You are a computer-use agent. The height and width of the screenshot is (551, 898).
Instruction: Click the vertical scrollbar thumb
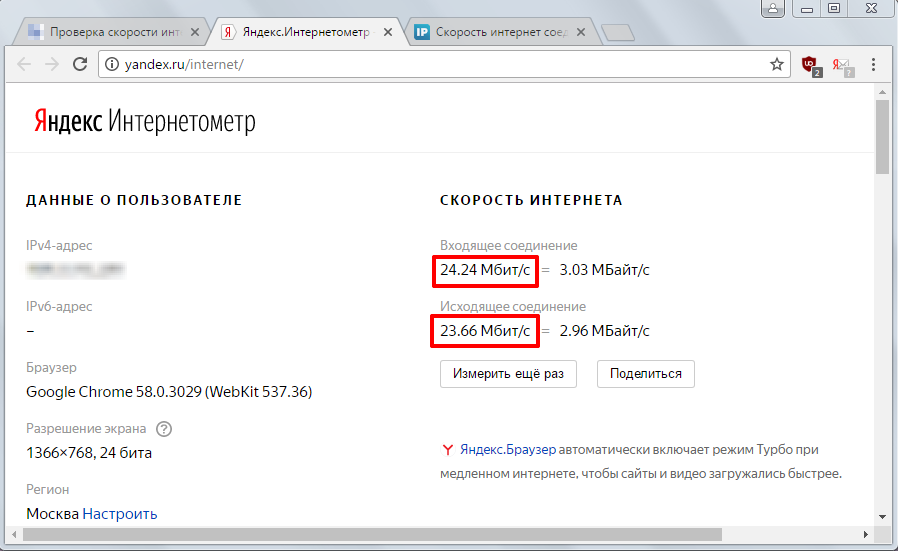pyautogui.click(x=882, y=136)
